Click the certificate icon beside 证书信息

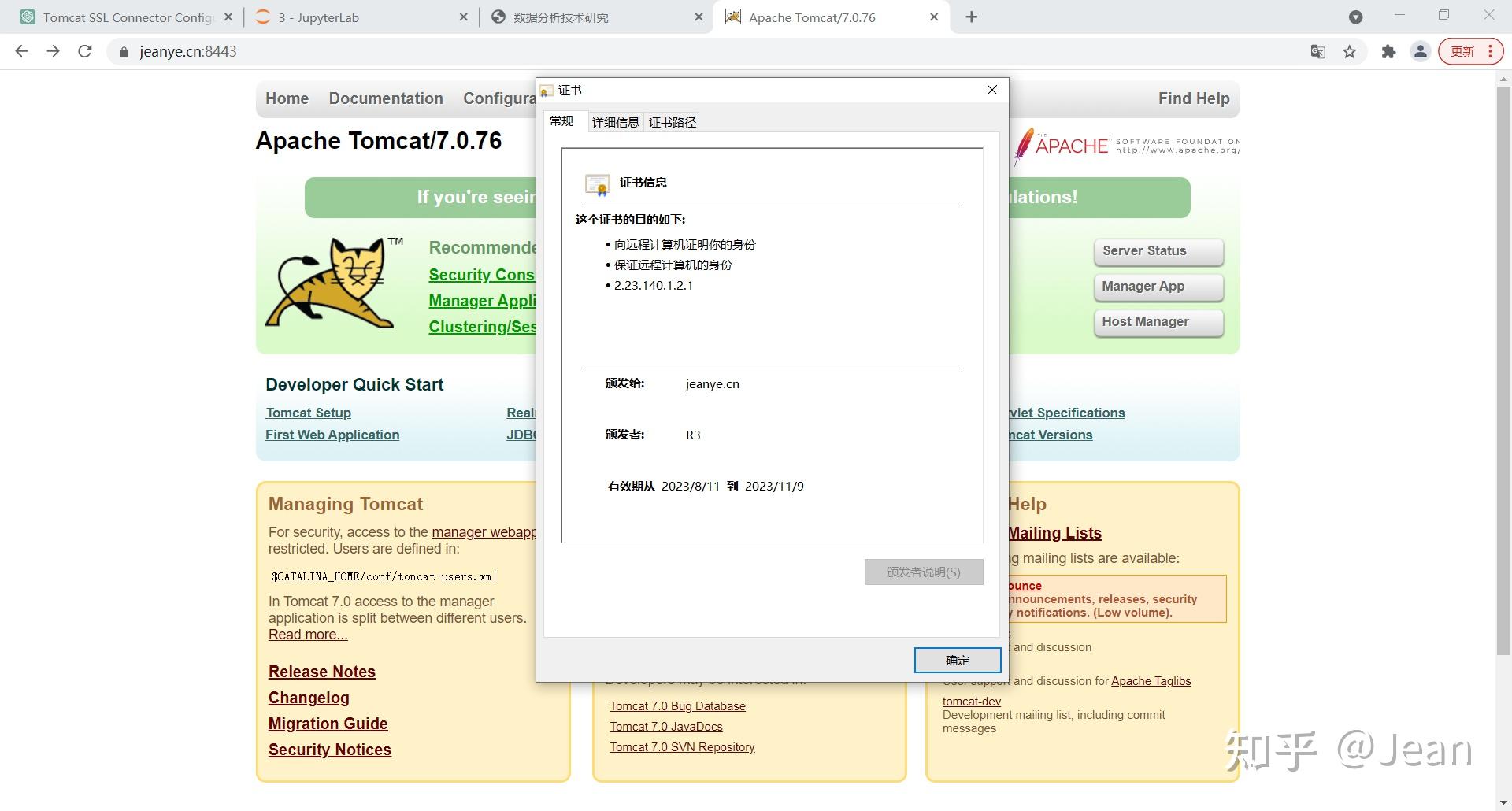click(x=598, y=184)
